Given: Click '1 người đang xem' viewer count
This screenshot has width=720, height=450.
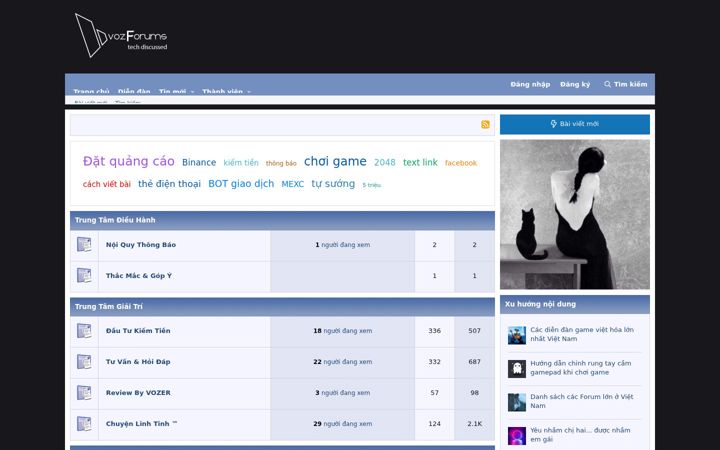Looking at the screenshot, I should coord(343,245).
